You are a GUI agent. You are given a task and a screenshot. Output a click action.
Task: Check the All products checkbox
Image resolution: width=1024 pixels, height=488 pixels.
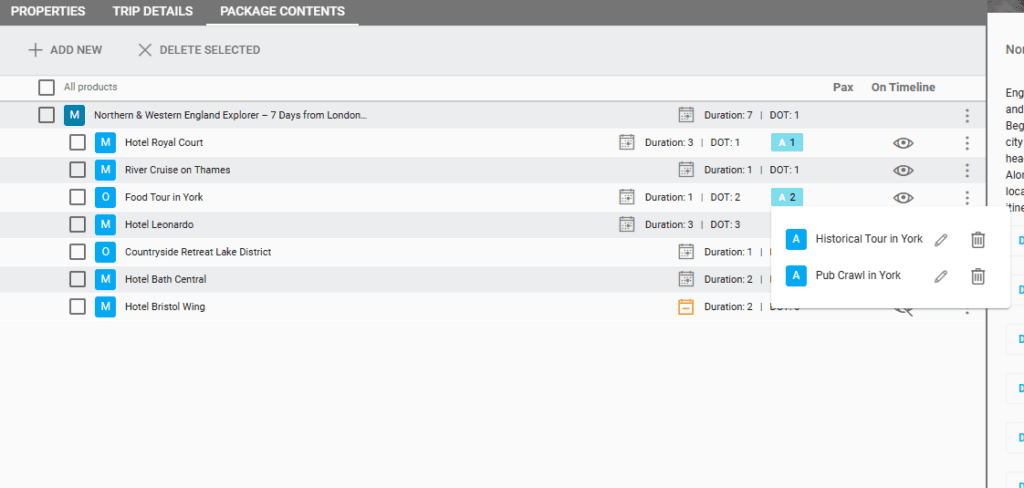coord(46,87)
